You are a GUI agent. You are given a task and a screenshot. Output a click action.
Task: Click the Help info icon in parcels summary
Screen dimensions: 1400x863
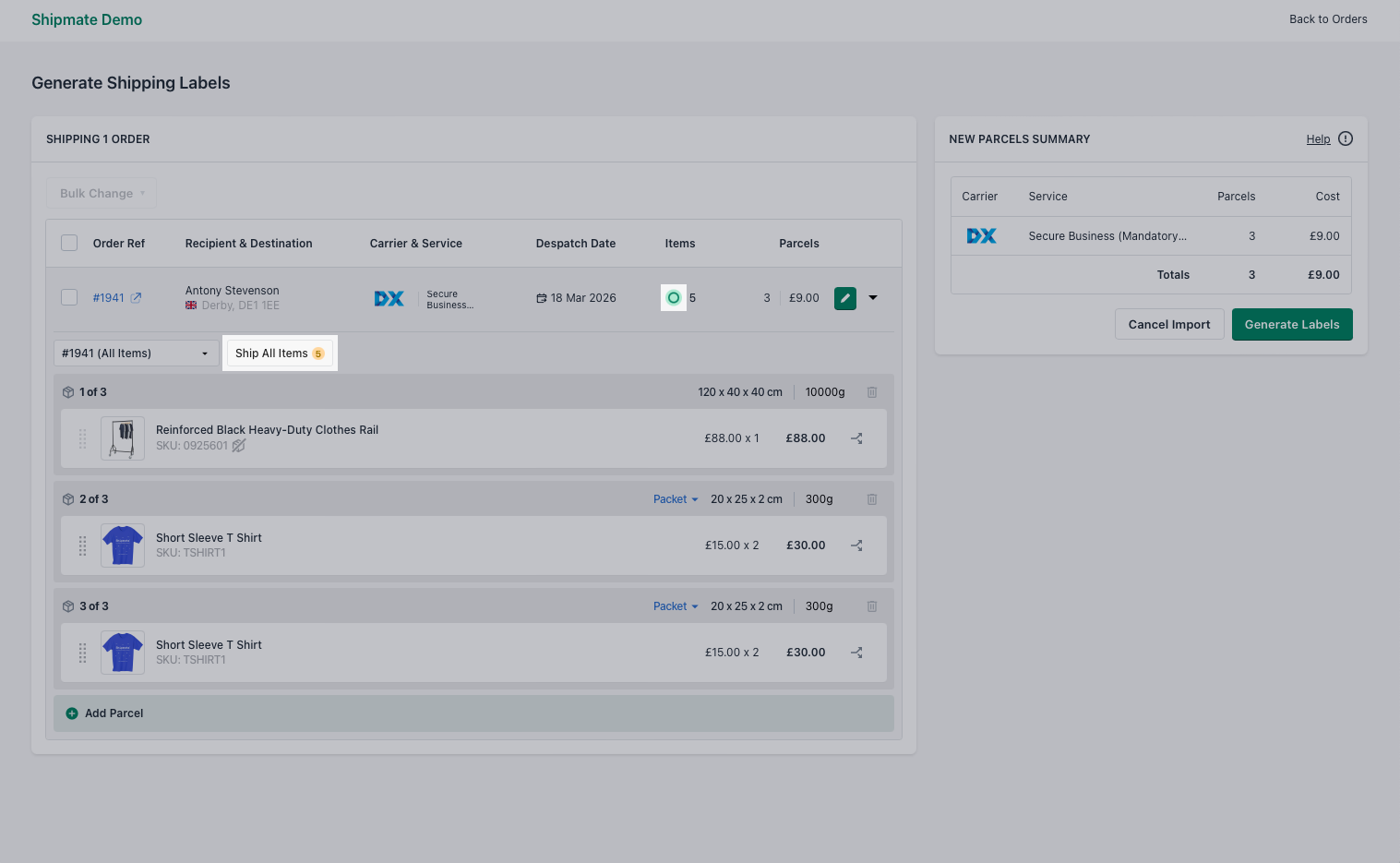click(1345, 138)
